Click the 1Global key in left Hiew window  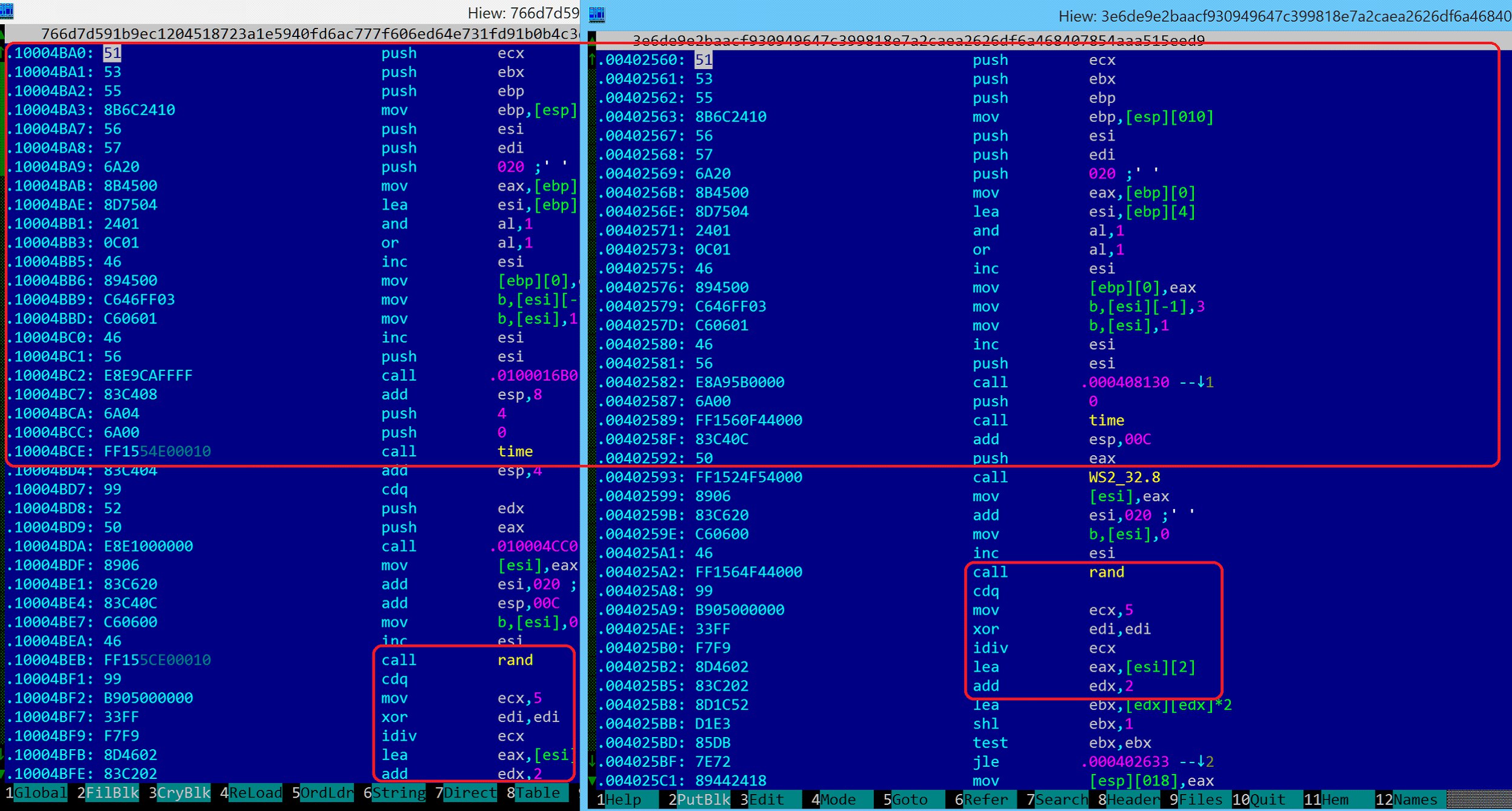pyautogui.click(x=35, y=793)
